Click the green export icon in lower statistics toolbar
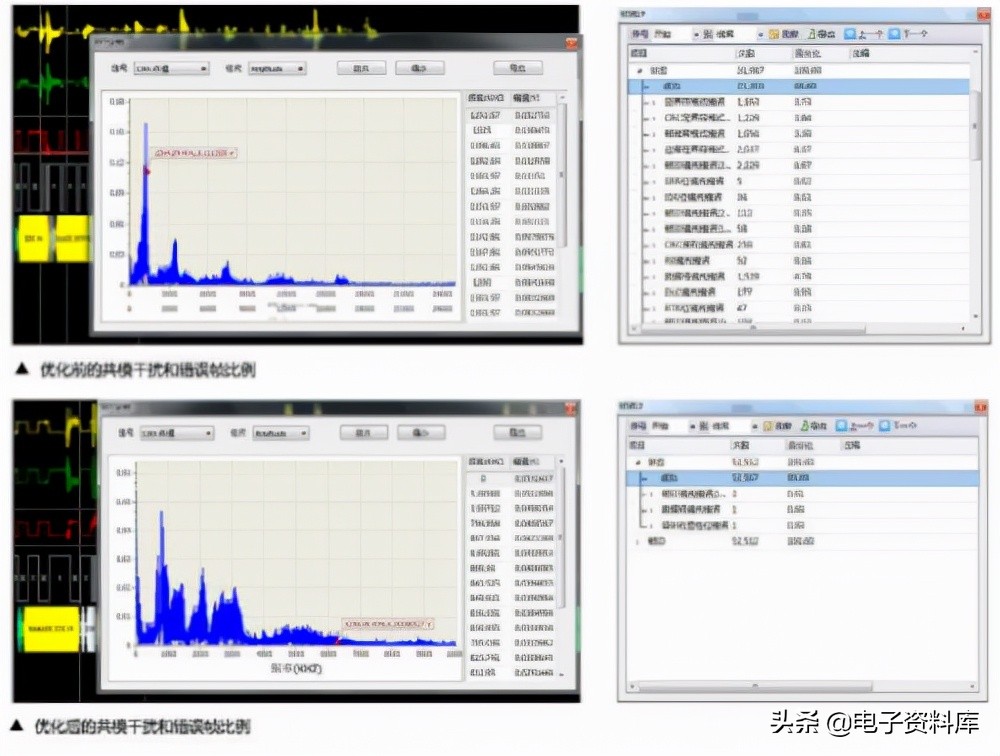Viewport: 1000px width, 756px height. [805, 426]
